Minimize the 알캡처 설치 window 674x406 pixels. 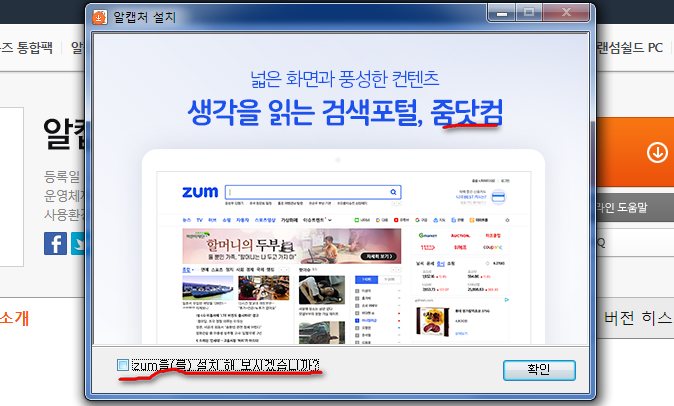[502, 12]
